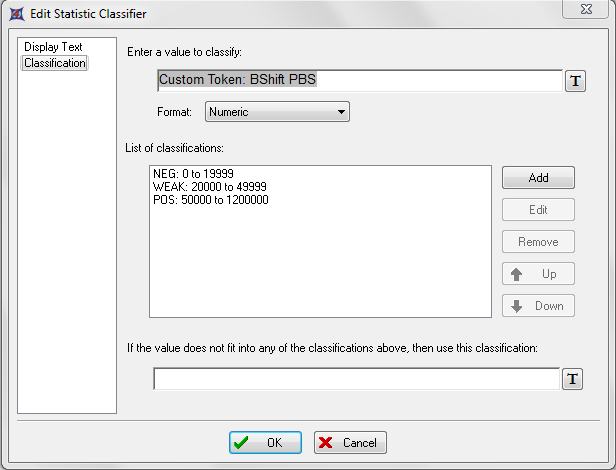Open the Format dropdown showing Numeric
The height and width of the screenshot is (470, 616).
tap(277, 112)
